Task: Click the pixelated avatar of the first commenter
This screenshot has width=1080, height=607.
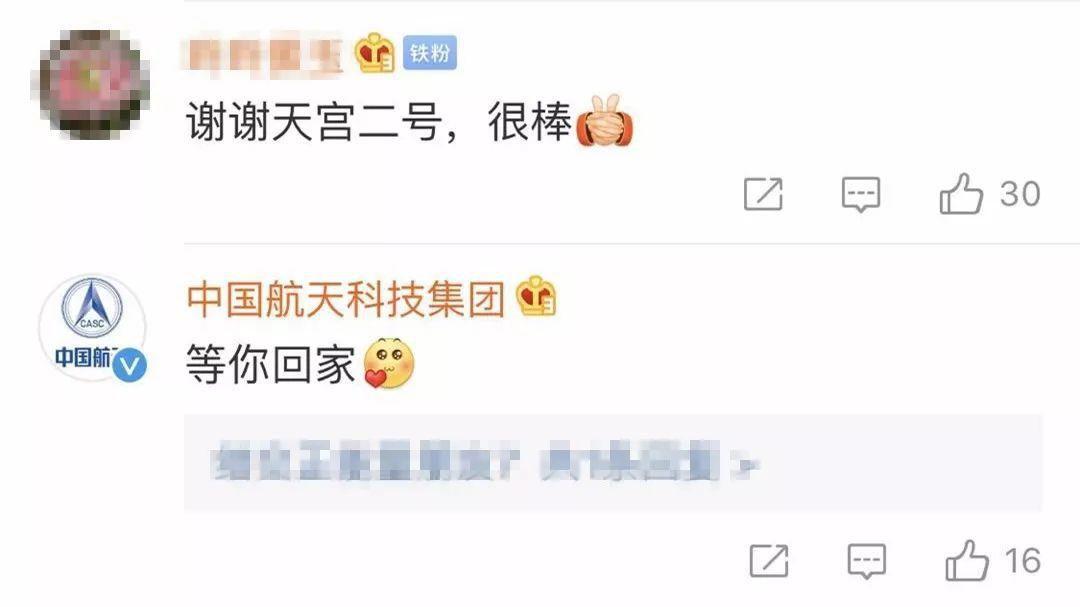Action: point(90,85)
